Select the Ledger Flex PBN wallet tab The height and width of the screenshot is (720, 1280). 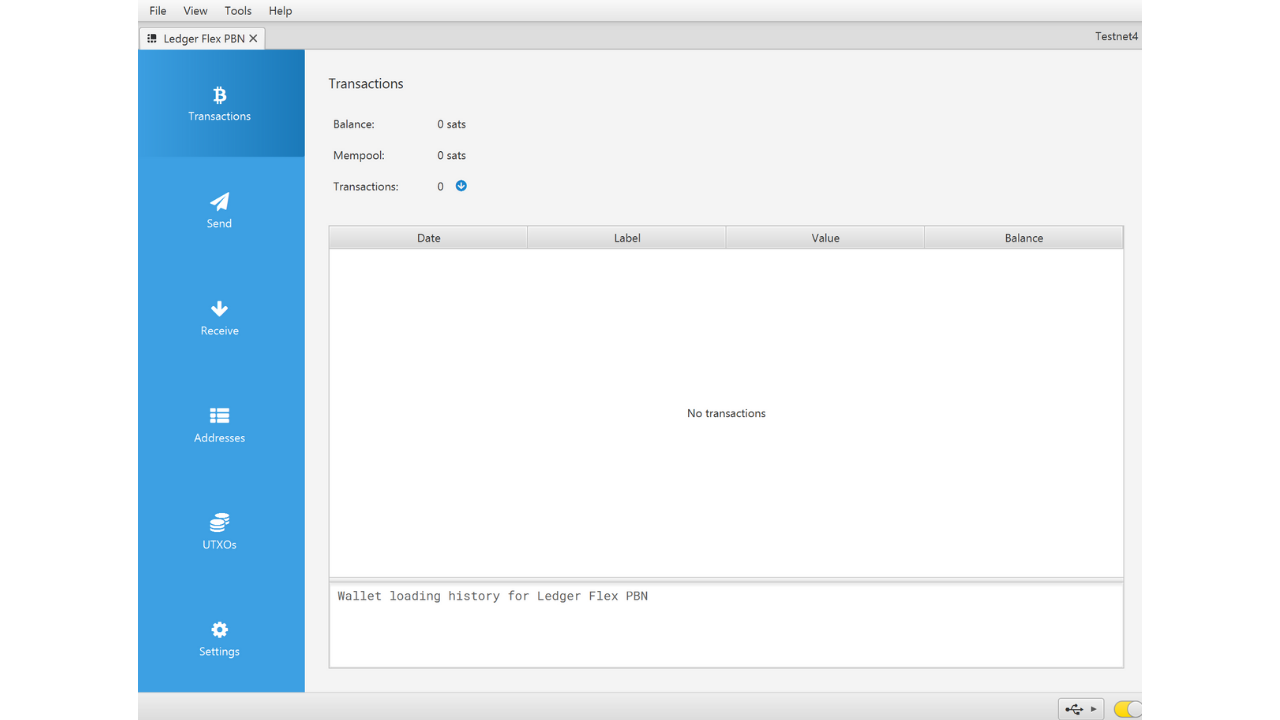(x=203, y=38)
